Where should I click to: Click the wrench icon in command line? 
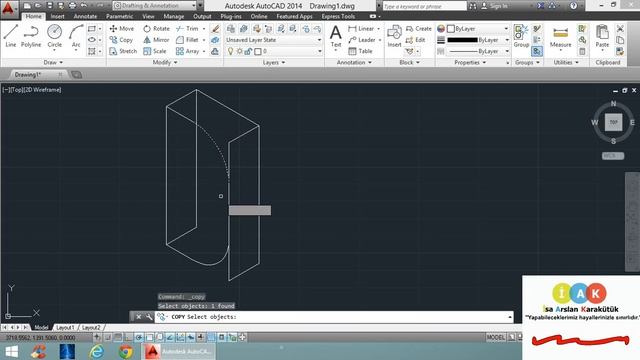pyautogui.click(x=149, y=317)
